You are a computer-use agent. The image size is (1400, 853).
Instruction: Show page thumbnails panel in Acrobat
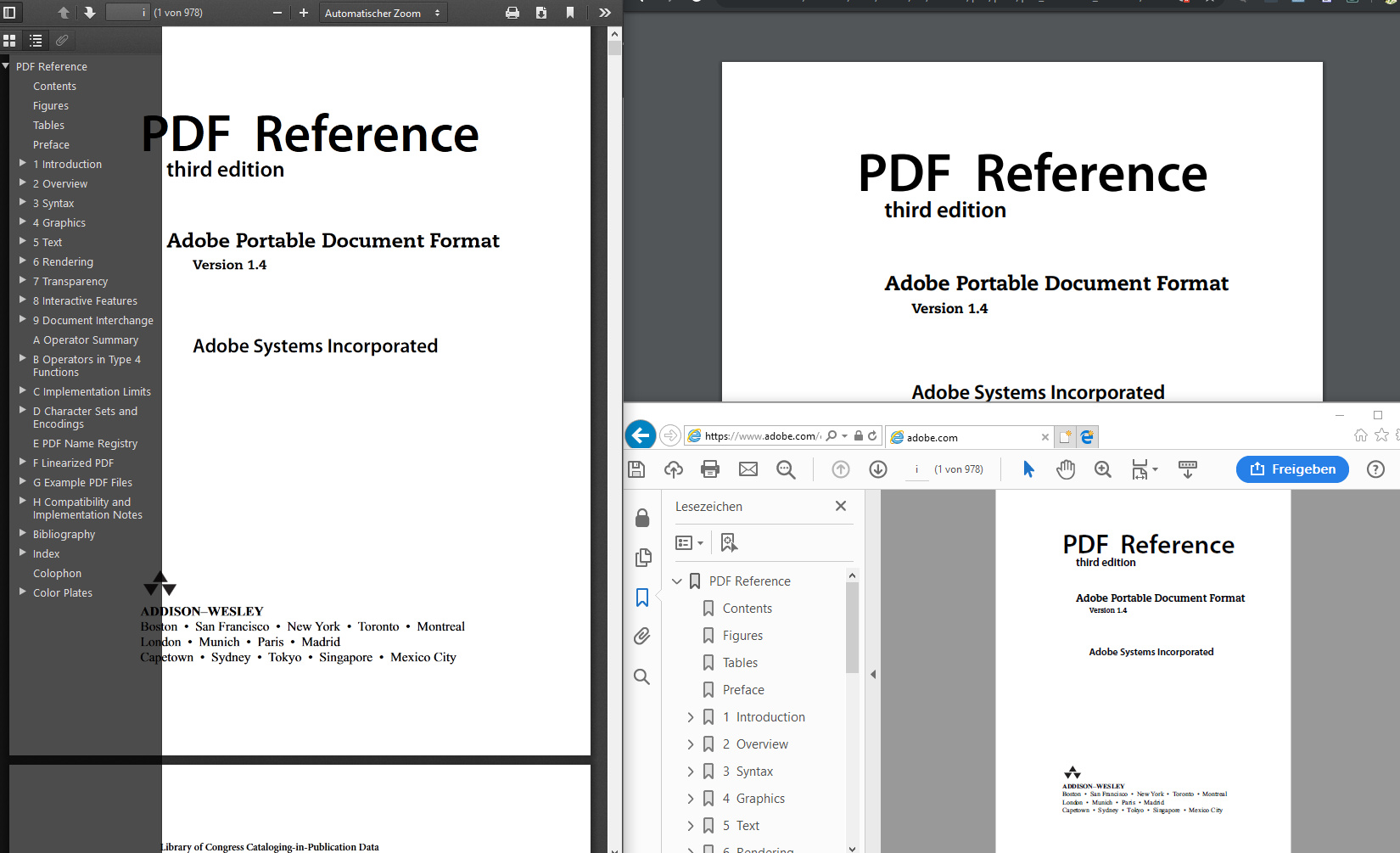[642, 558]
